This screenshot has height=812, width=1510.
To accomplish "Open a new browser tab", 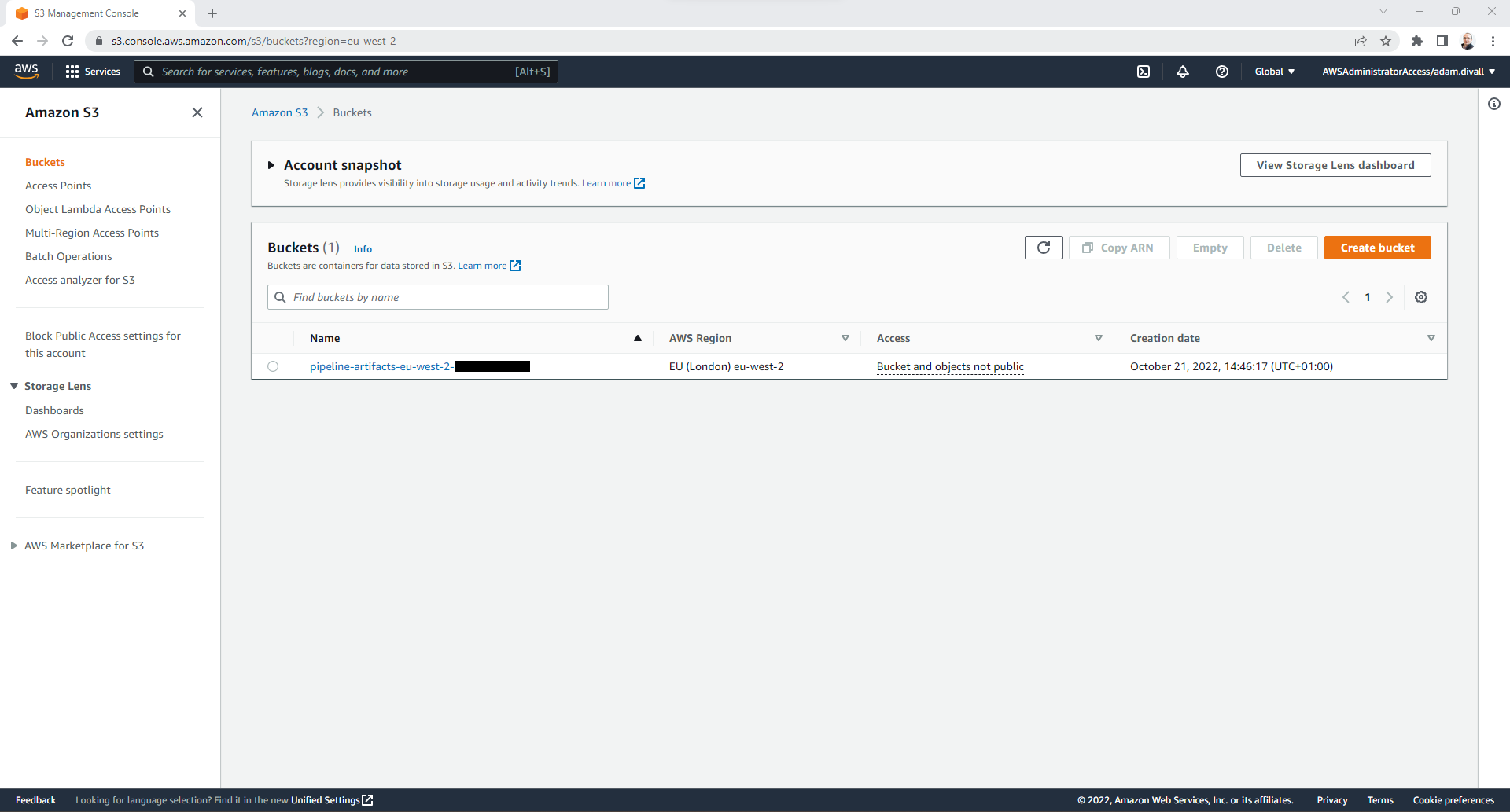I will tap(212, 13).
